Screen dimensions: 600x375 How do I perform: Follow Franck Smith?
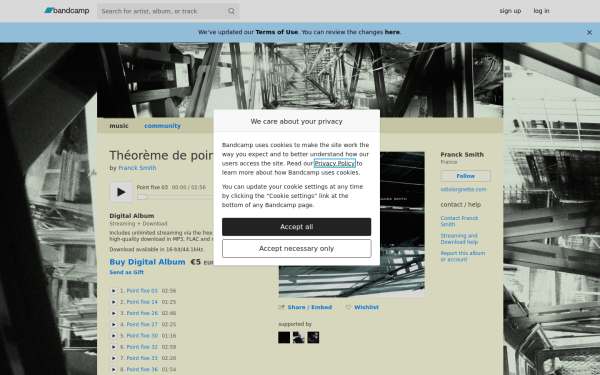coord(465,176)
